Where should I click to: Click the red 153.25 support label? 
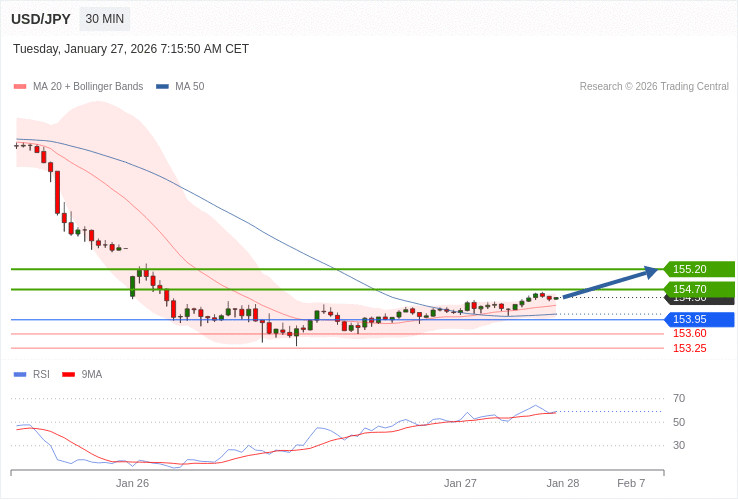690,348
